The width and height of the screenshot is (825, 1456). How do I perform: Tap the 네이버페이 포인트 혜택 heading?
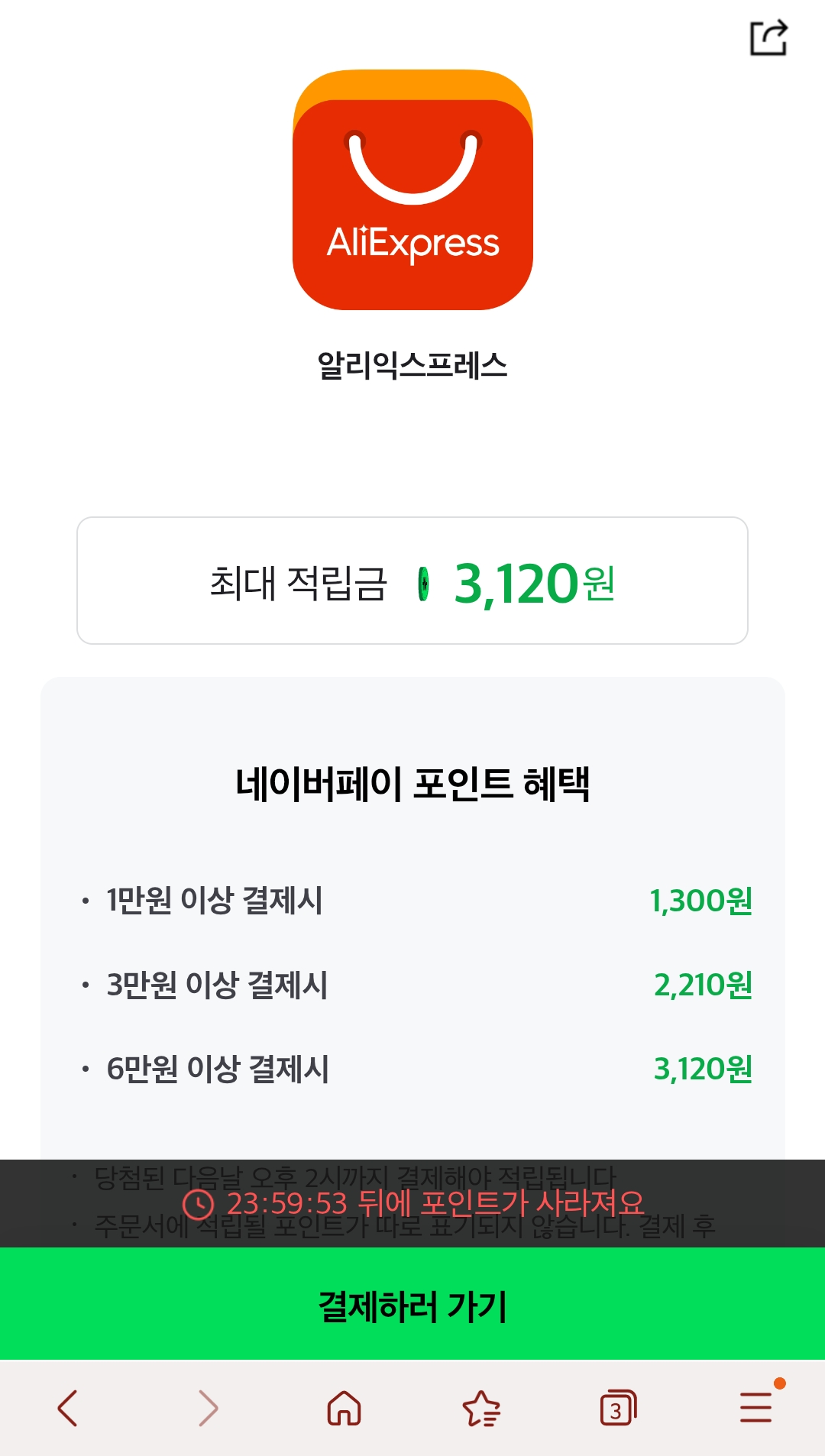pyautogui.click(x=412, y=784)
